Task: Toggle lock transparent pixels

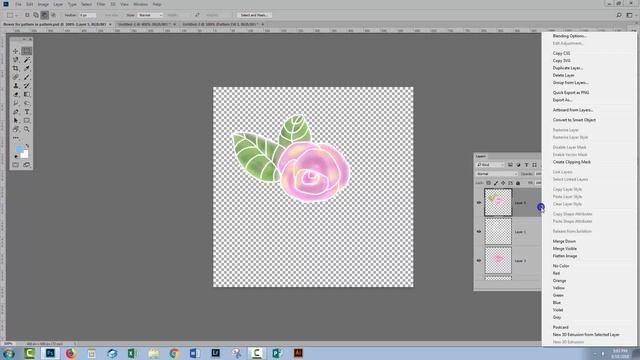Action: pyautogui.click(x=489, y=183)
